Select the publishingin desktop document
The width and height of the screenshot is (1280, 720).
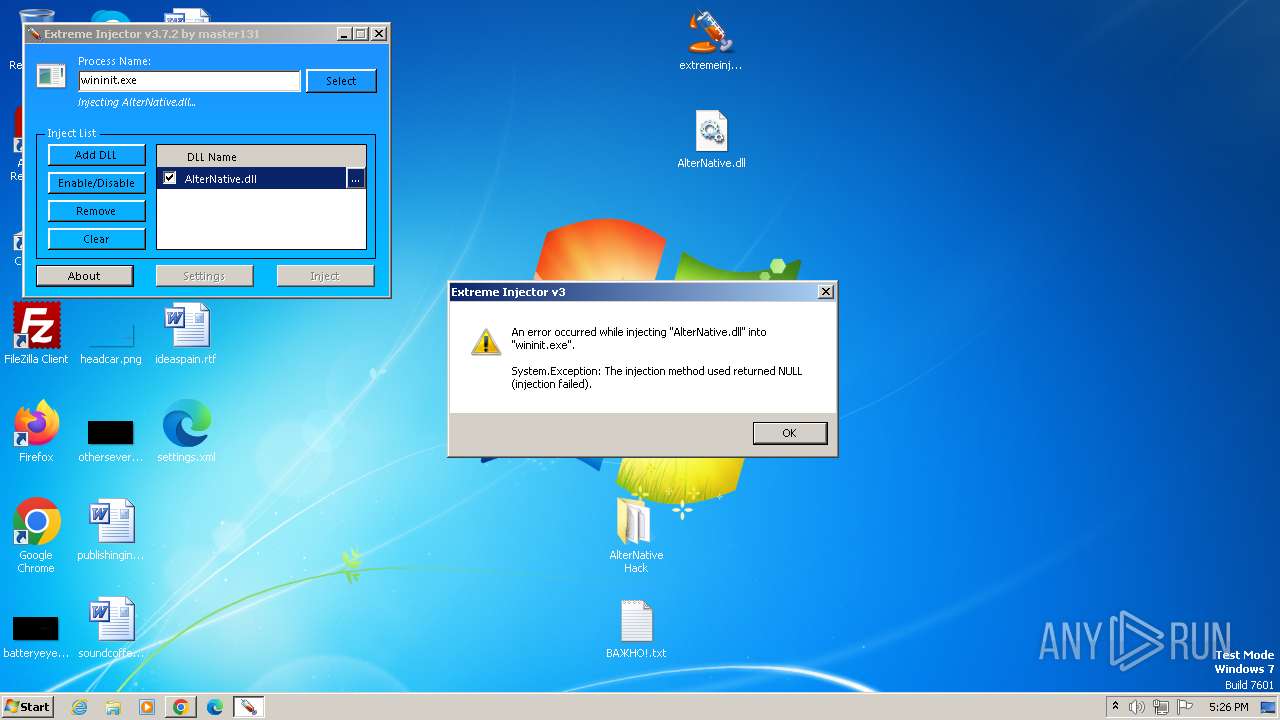(111, 530)
